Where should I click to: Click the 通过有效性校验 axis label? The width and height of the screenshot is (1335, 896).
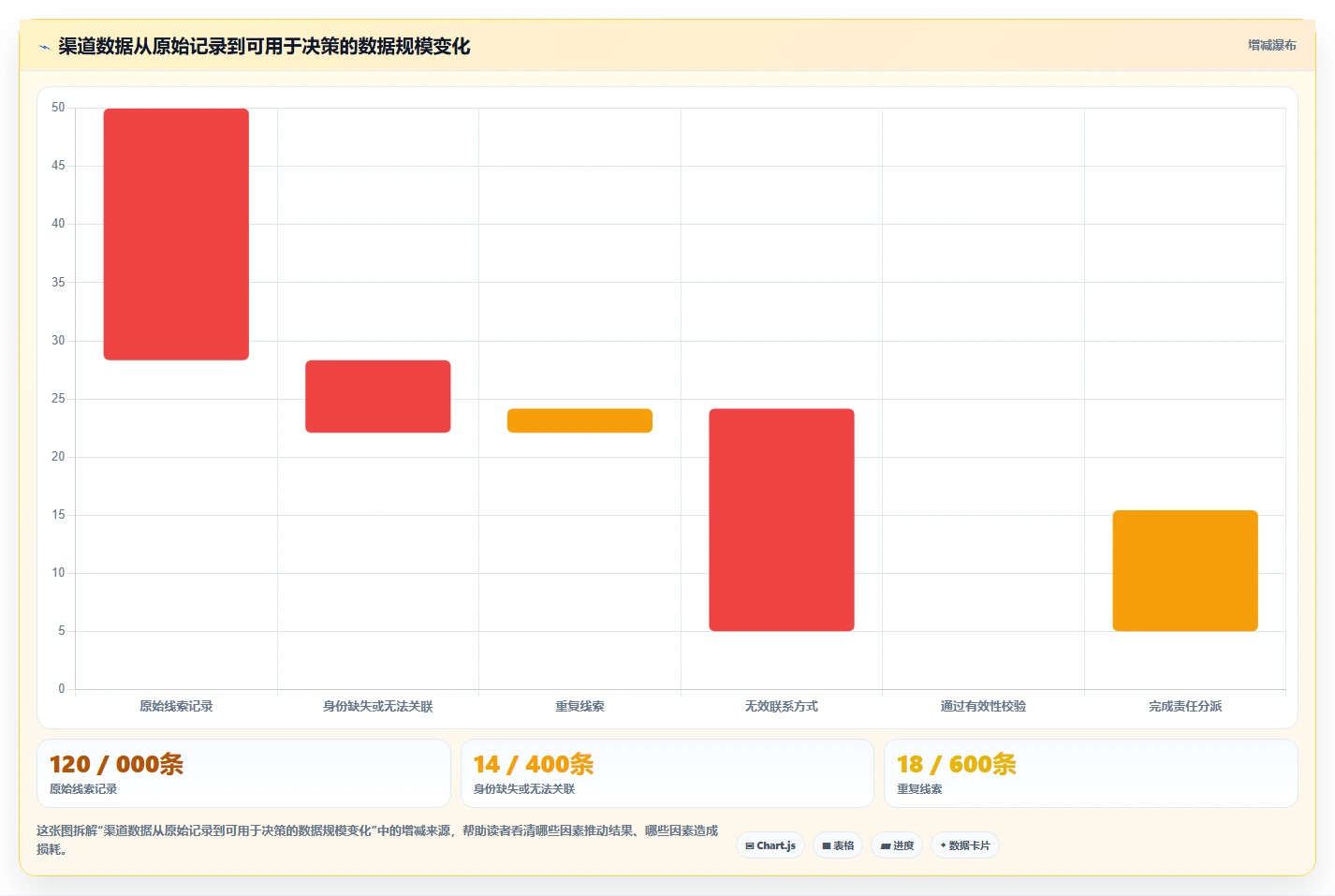(983, 706)
